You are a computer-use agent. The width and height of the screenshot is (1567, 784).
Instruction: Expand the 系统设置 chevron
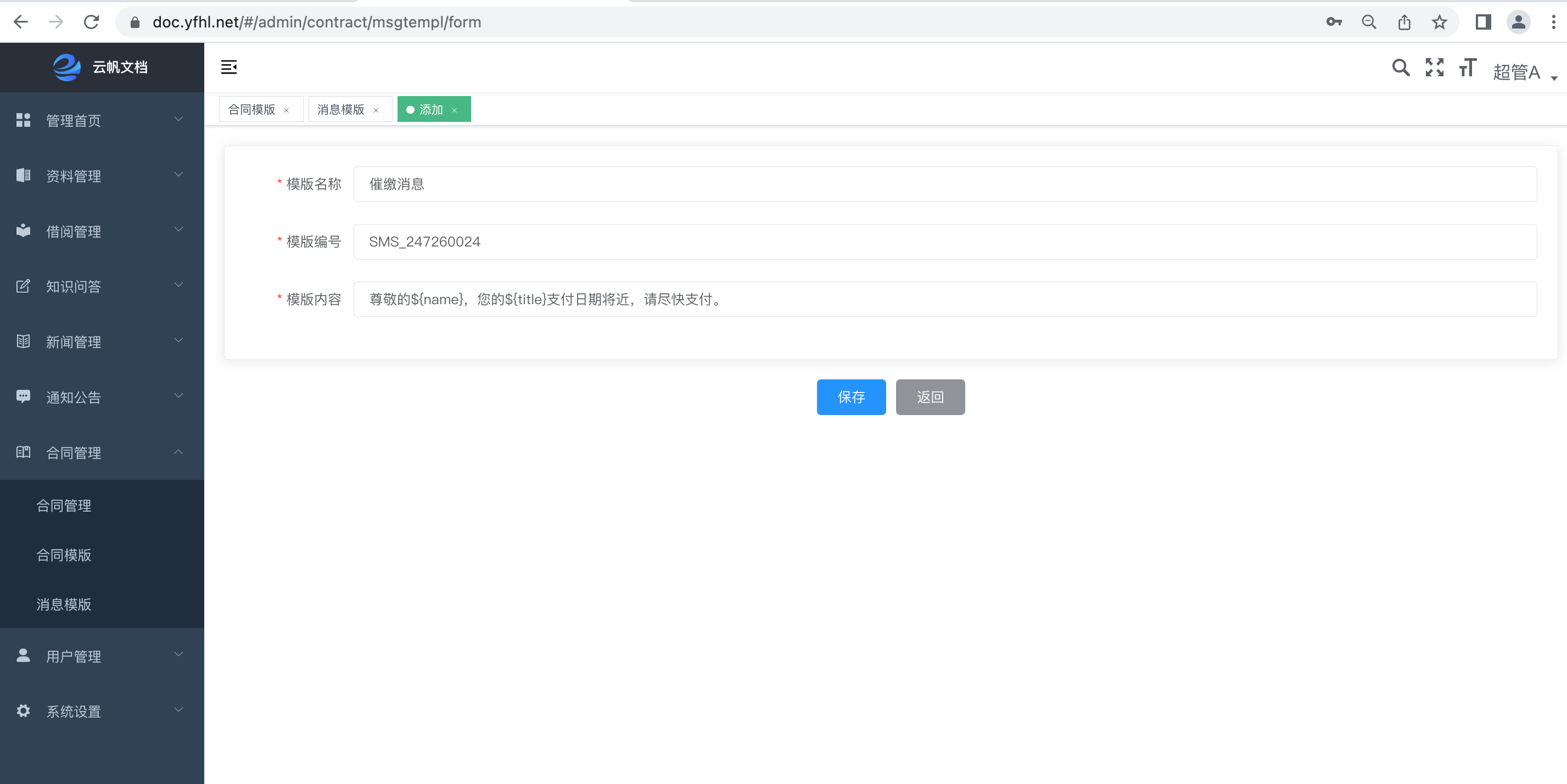click(178, 710)
